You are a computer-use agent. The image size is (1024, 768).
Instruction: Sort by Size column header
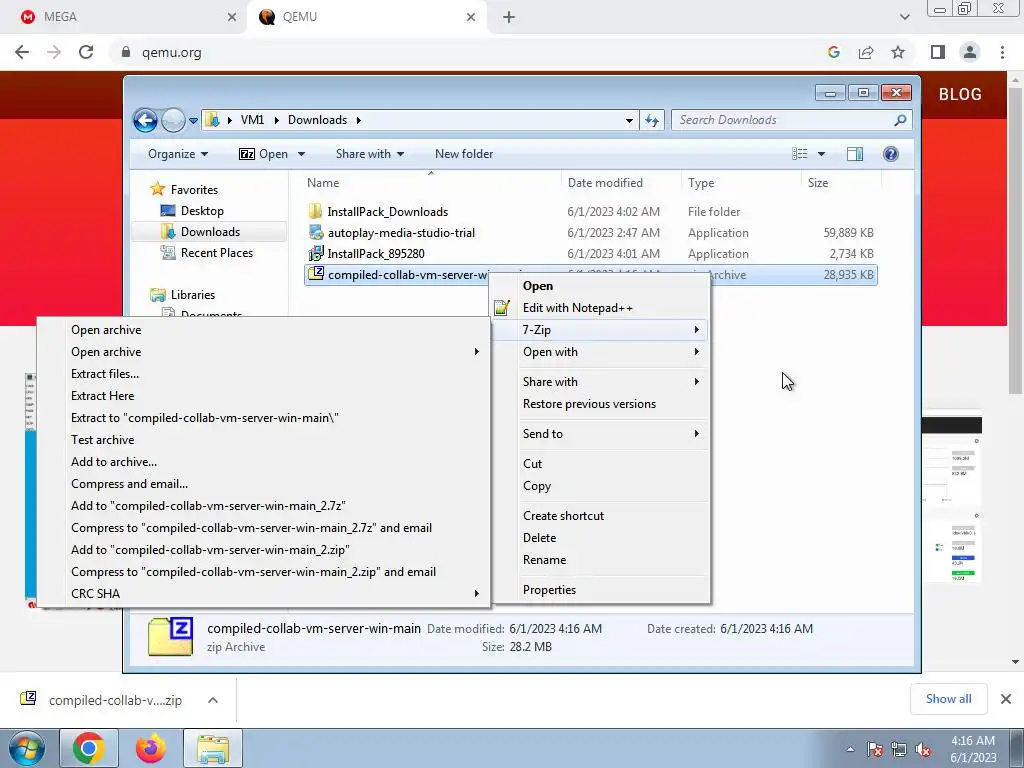click(818, 183)
